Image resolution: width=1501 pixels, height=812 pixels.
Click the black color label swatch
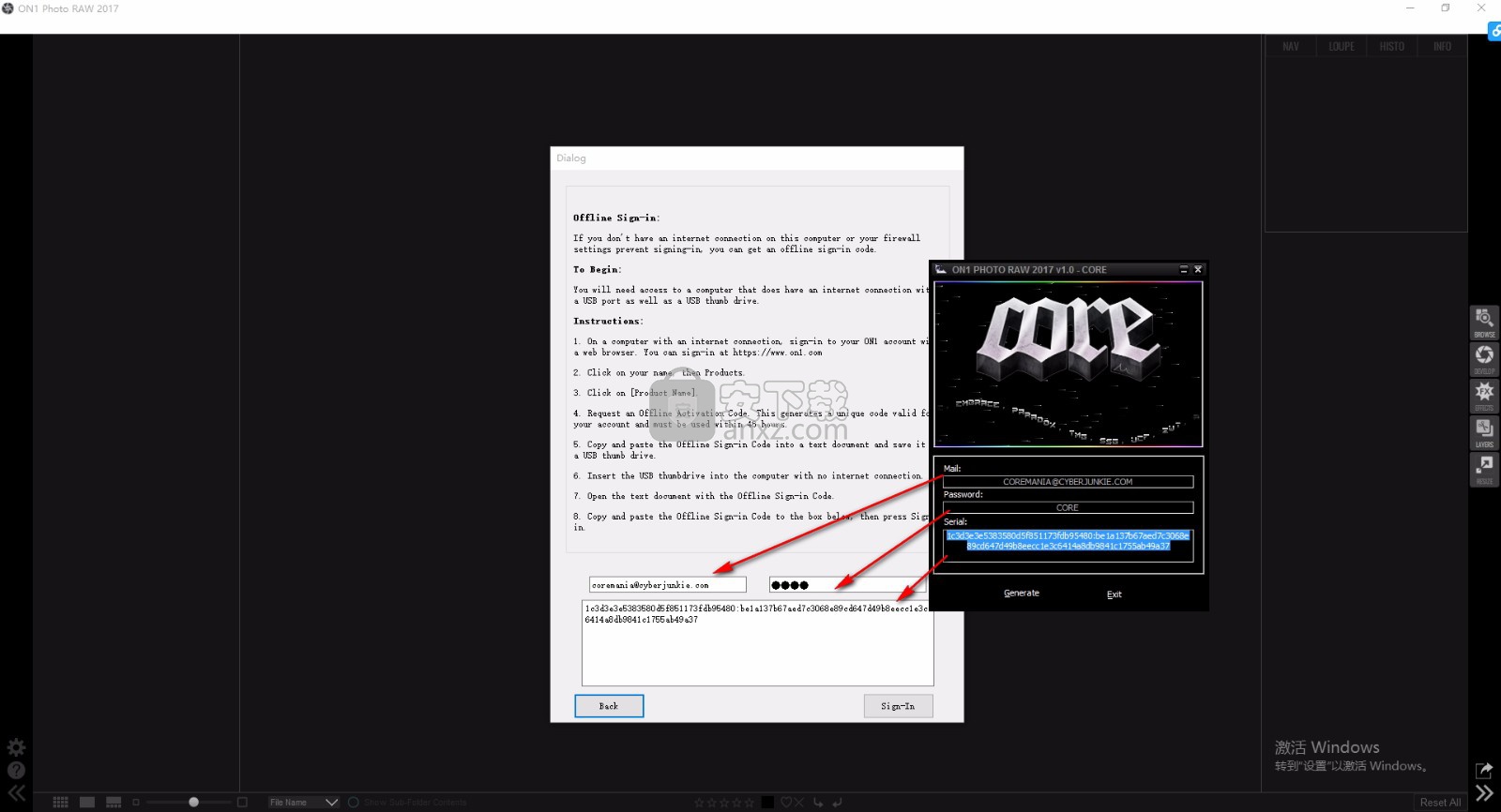(x=767, y=802)
